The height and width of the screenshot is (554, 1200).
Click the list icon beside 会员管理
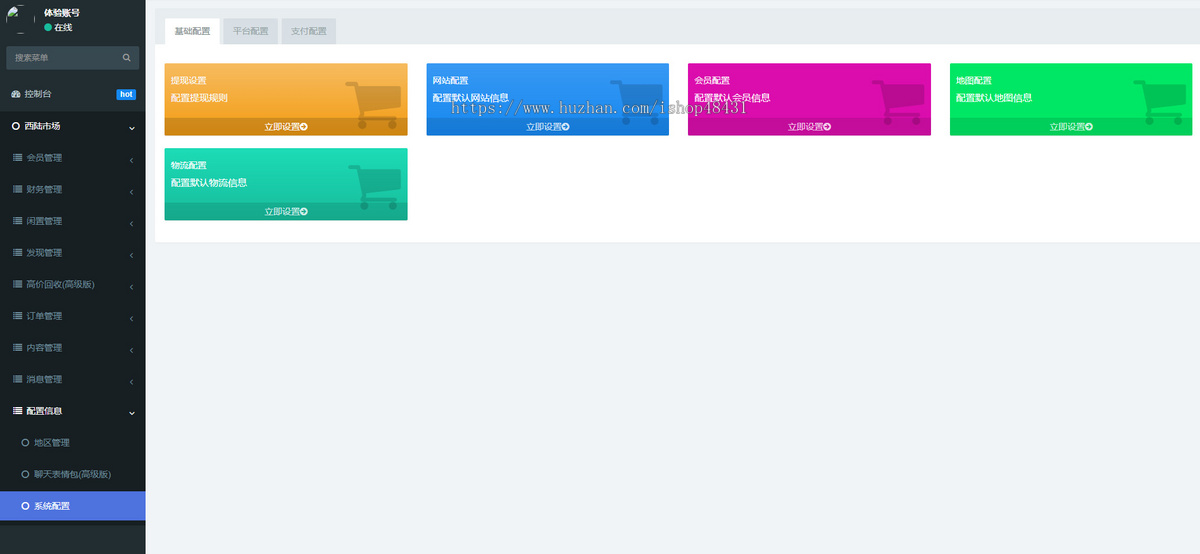coord(17,158)
